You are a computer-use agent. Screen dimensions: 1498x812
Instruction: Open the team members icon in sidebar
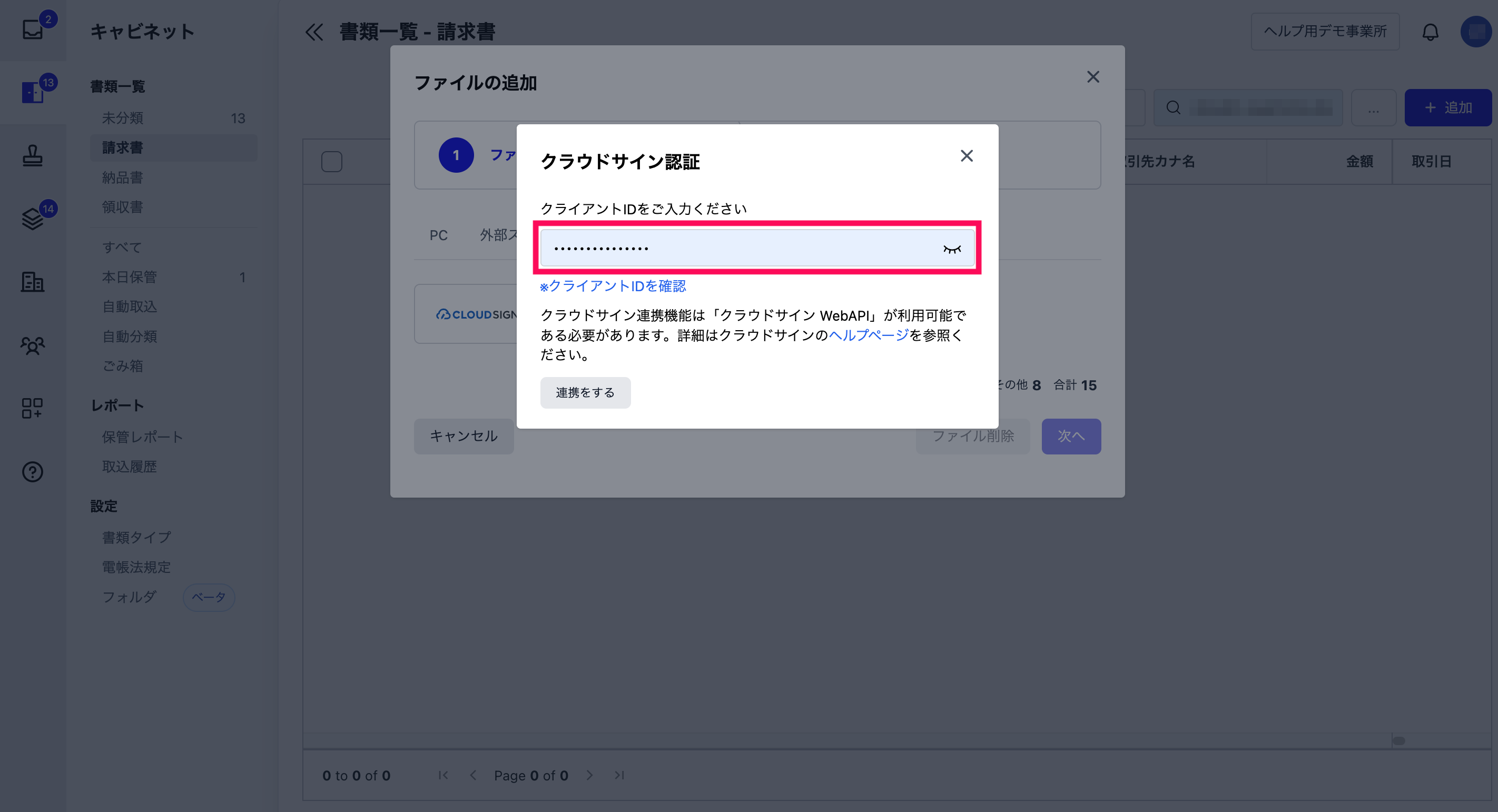[33, 345]
